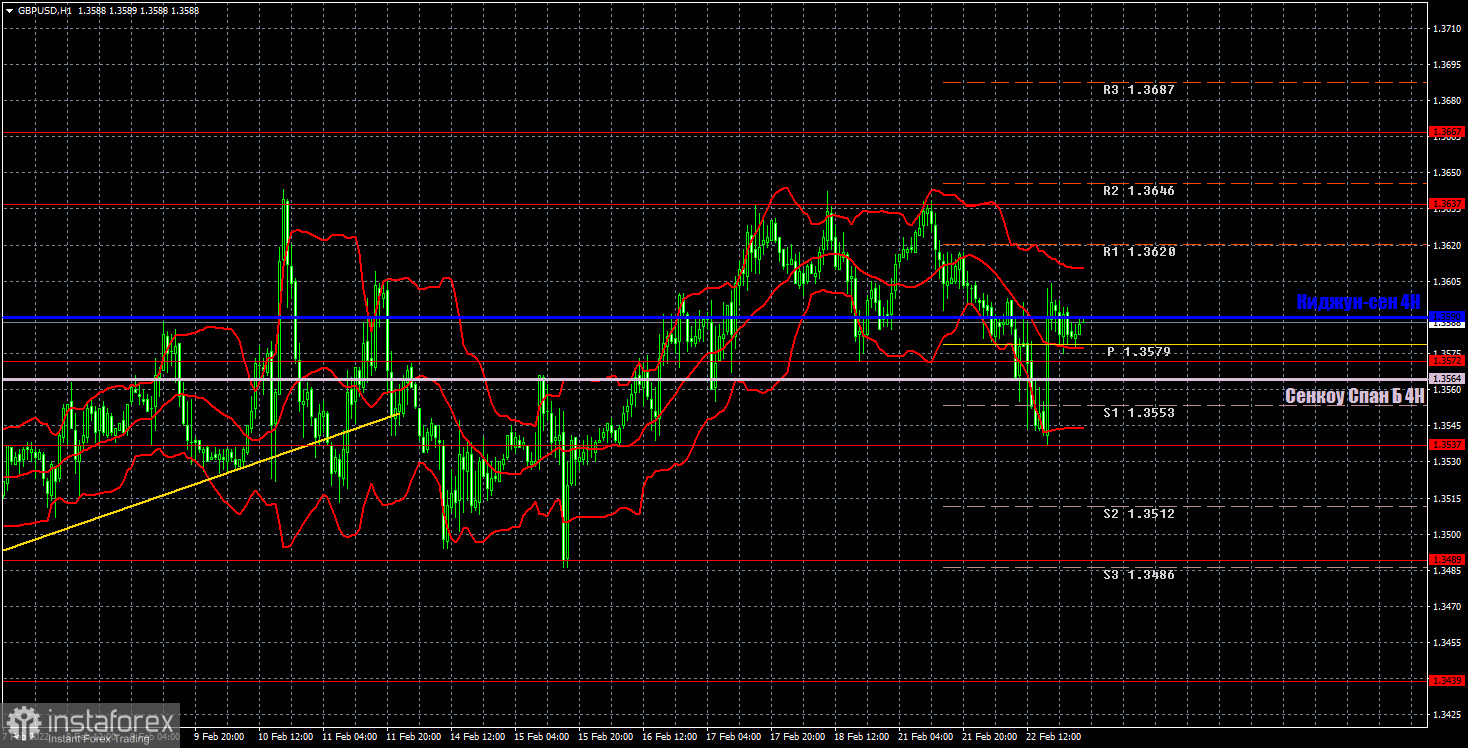The height and width of the screenshot is (748, 1468).
Task: Click the 11 Feb 04:00 time label
Action: (x=350, y=737)
